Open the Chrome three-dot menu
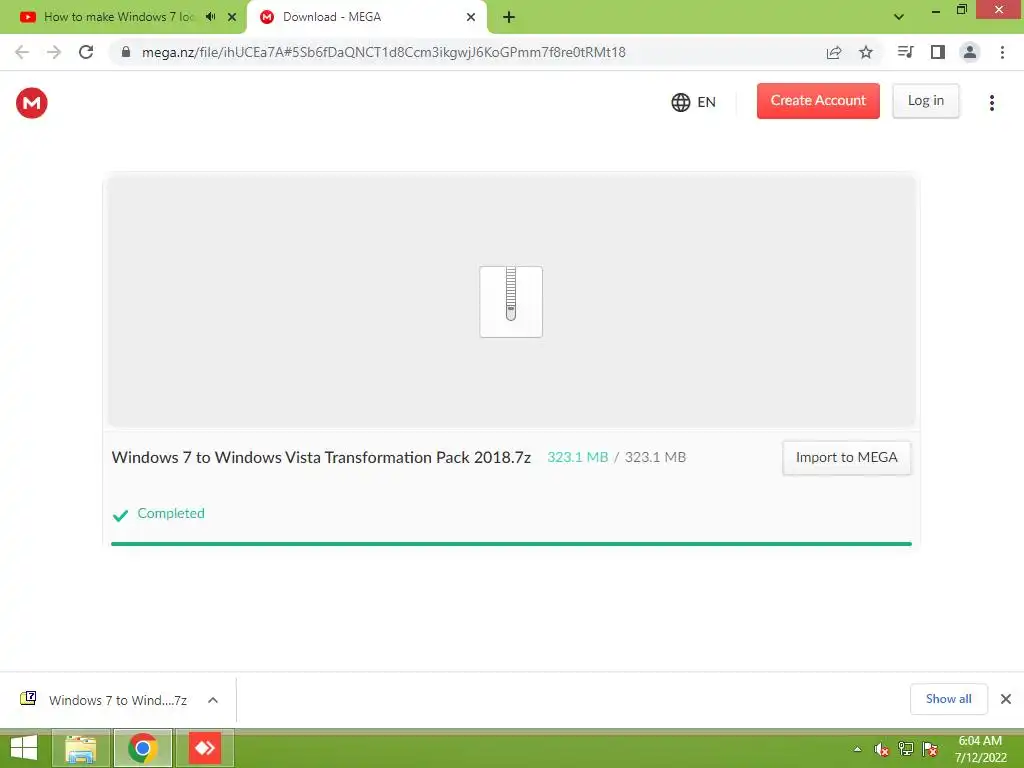 point(1002,52)
